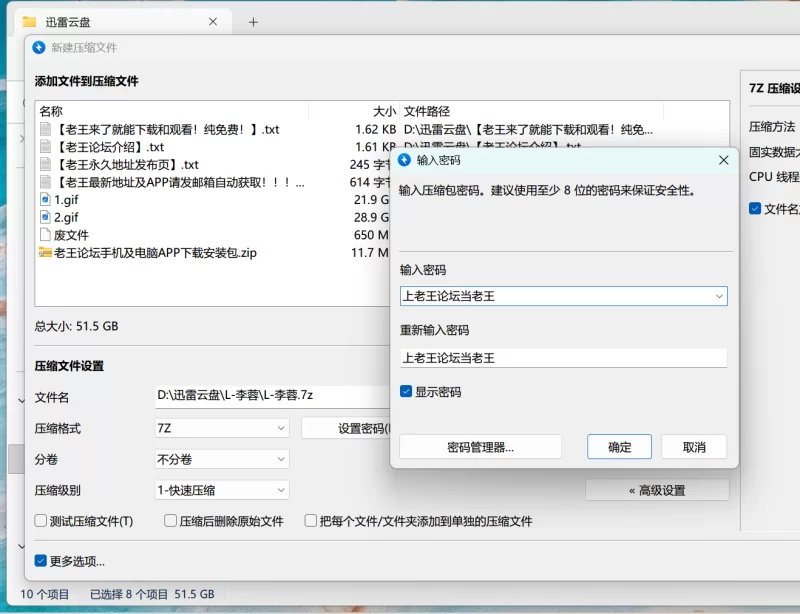Open 密码管理器 button

(480, 447)
